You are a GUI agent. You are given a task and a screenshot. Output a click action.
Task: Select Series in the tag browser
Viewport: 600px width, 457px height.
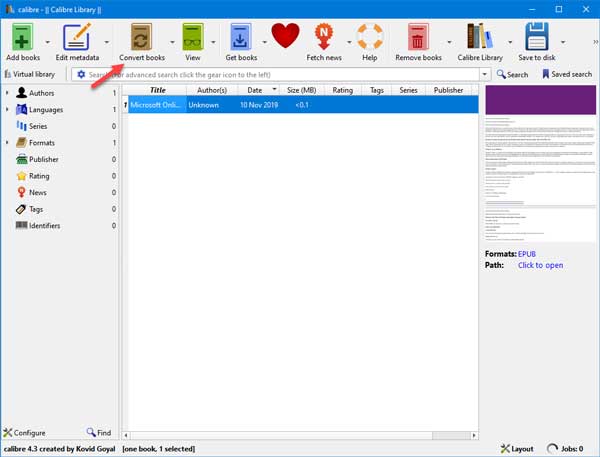[x=38, y=126]
